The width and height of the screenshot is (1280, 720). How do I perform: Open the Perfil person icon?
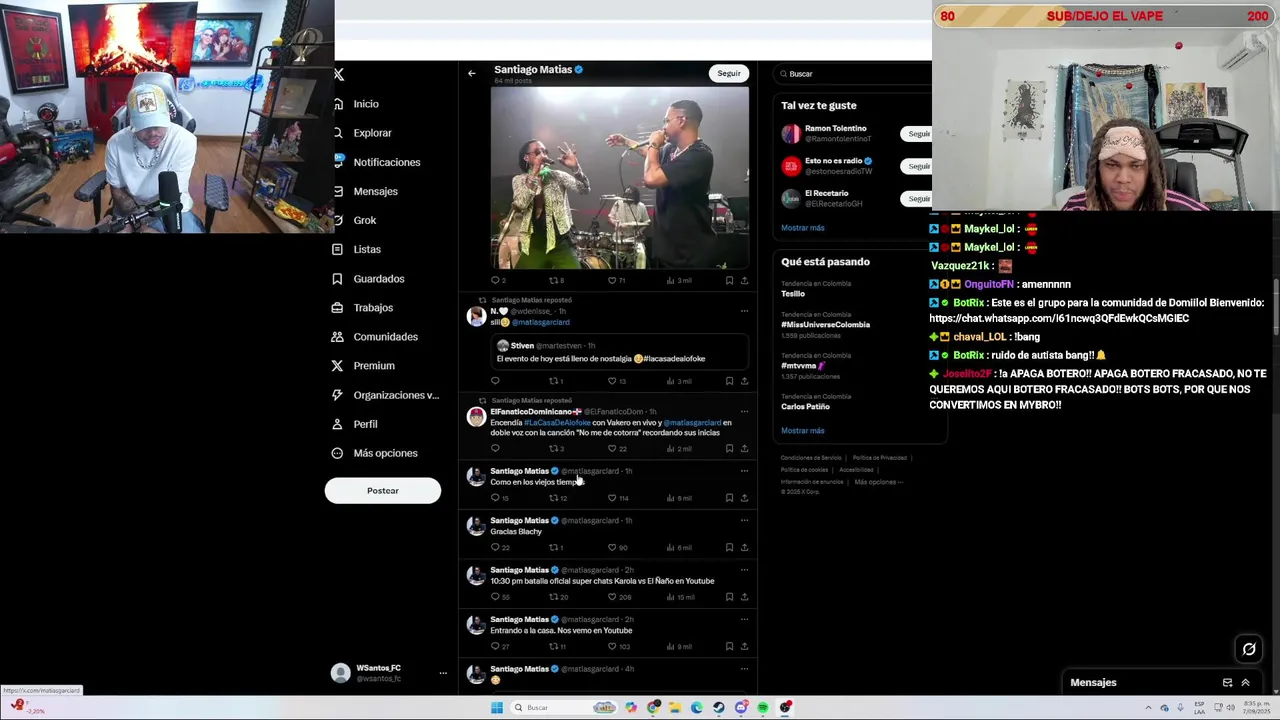tap(338, 424)
